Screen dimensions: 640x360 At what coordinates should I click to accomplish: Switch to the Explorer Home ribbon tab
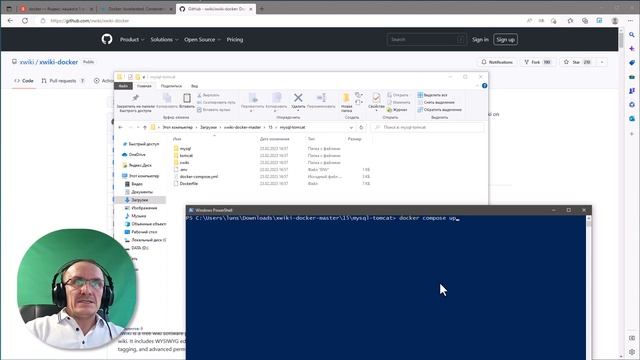(x=144, y=86)
